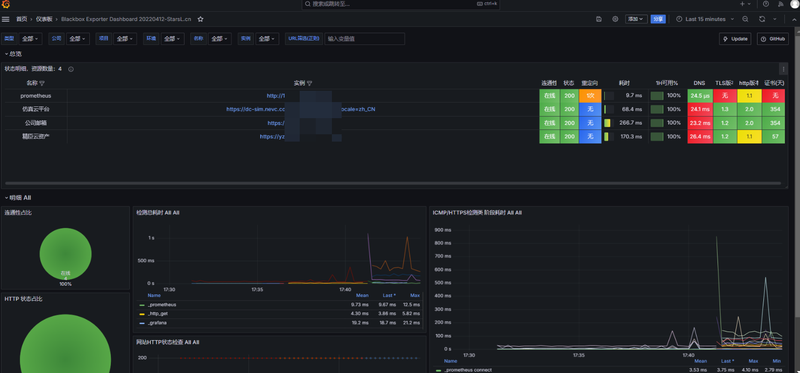Go to 仪表板 in the breadcrumb
Viewport: 800px width, 373px height.
click(x=43, y=19)
